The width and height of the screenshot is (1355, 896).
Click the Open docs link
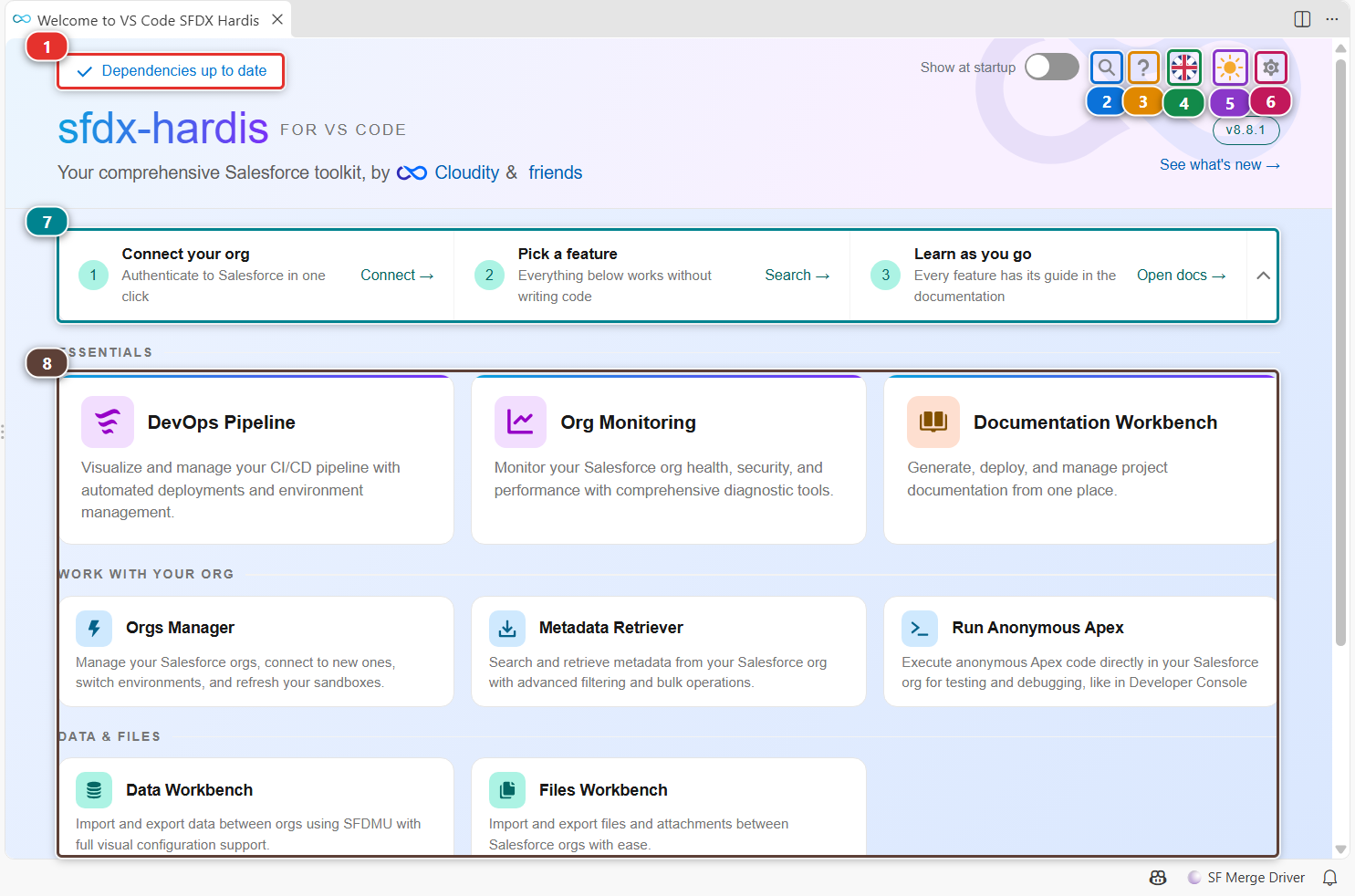1182,276
